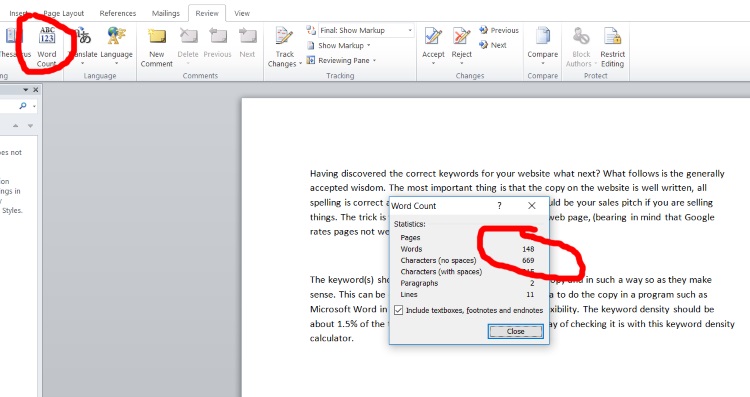Expand the Final: Show Markup dropdown

[x=410, y=30]
